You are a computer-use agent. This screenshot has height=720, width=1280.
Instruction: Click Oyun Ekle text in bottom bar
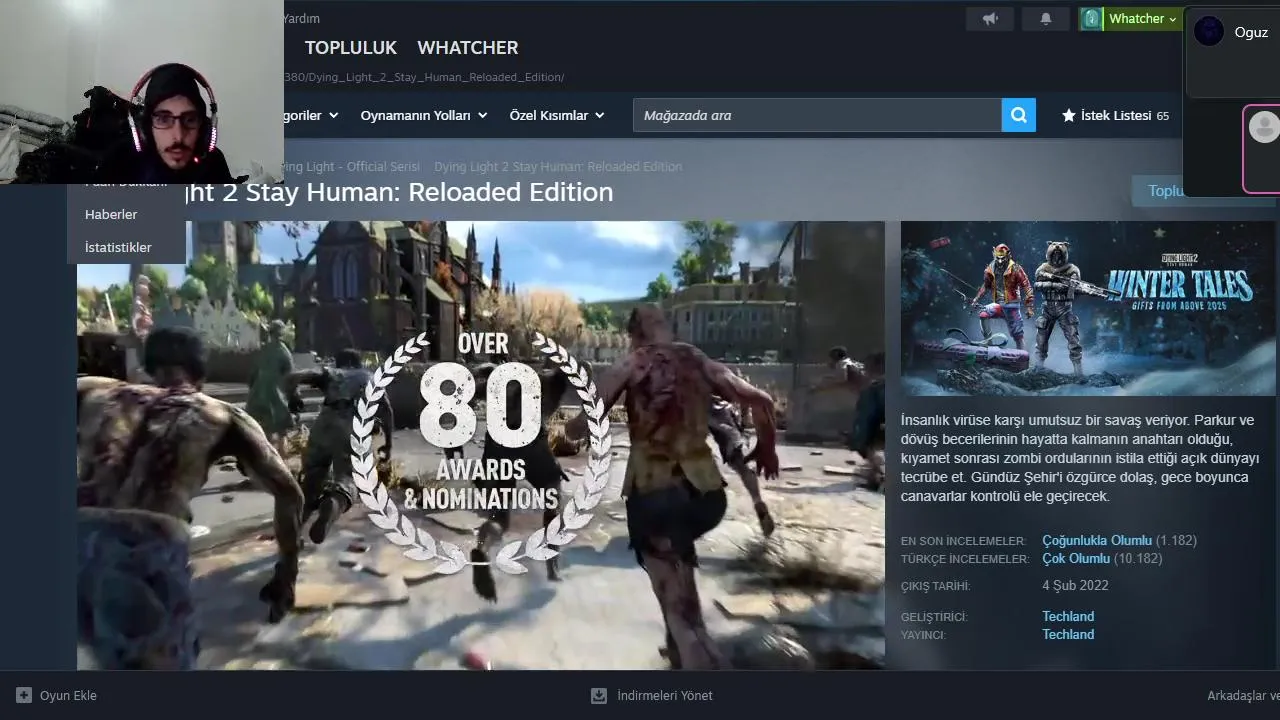coord(68,695)
